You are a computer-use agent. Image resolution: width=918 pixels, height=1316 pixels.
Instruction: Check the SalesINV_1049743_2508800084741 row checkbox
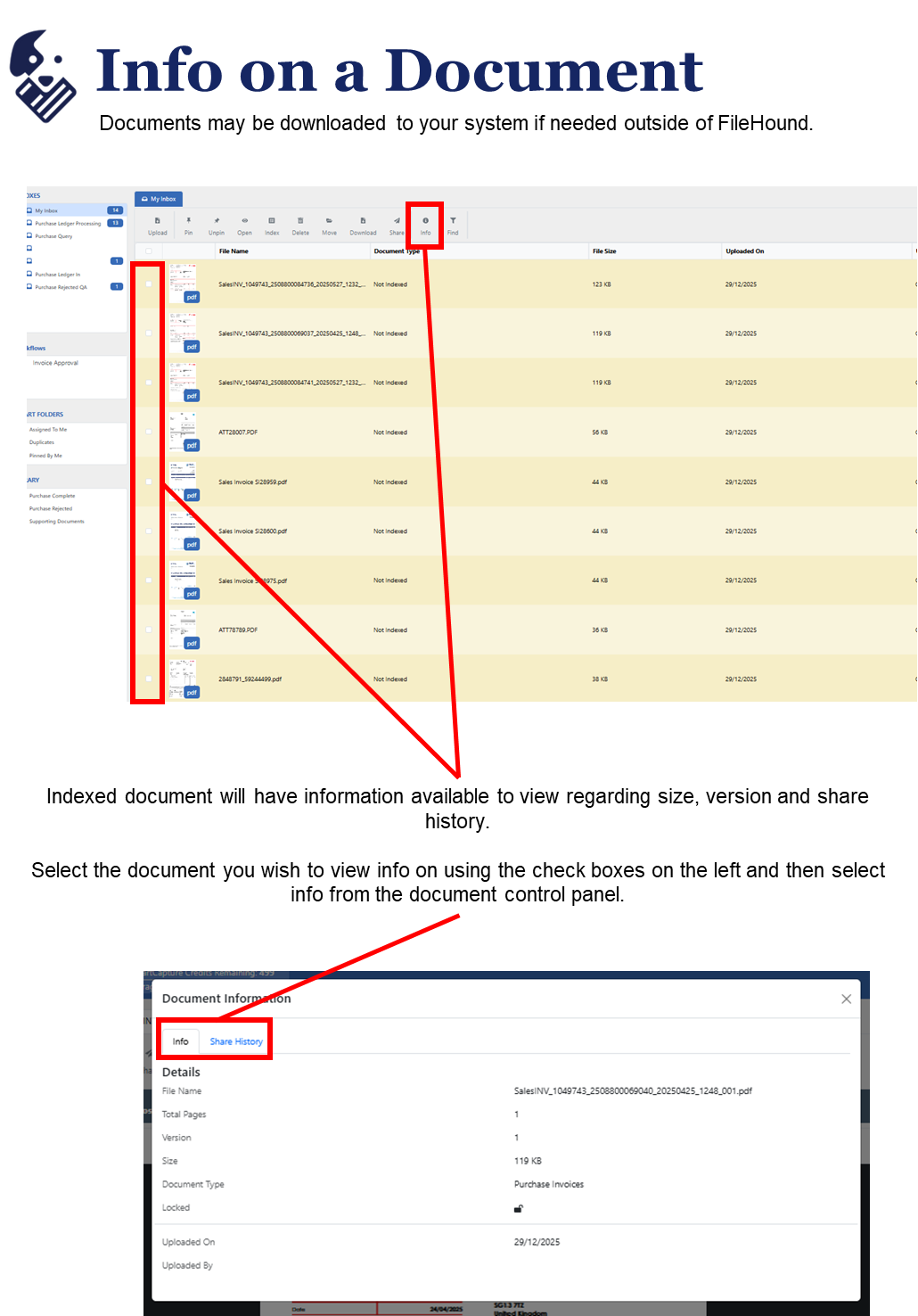[x=148, y=382]
